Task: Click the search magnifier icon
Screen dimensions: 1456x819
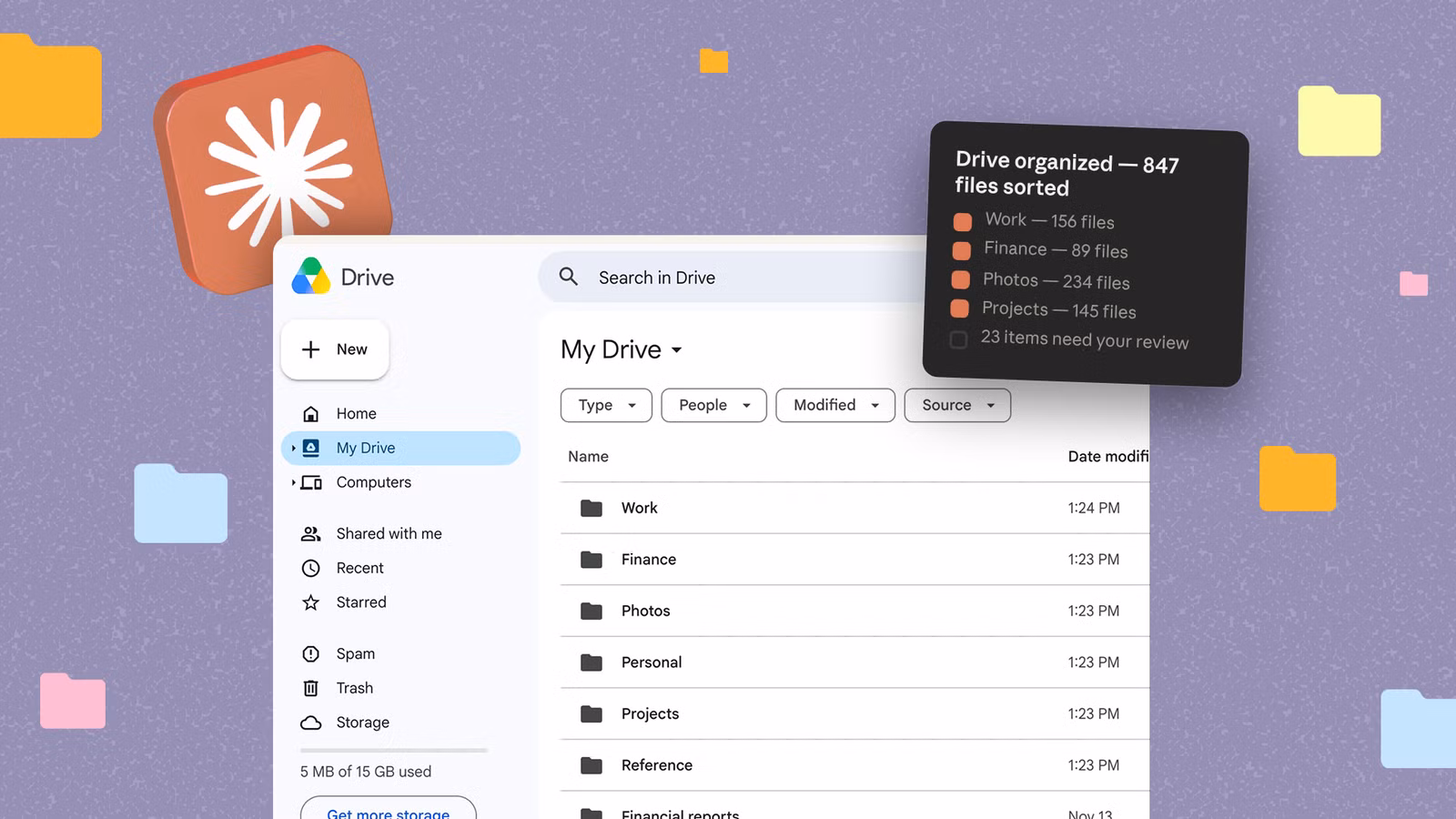Action: [x=569, y=277]
